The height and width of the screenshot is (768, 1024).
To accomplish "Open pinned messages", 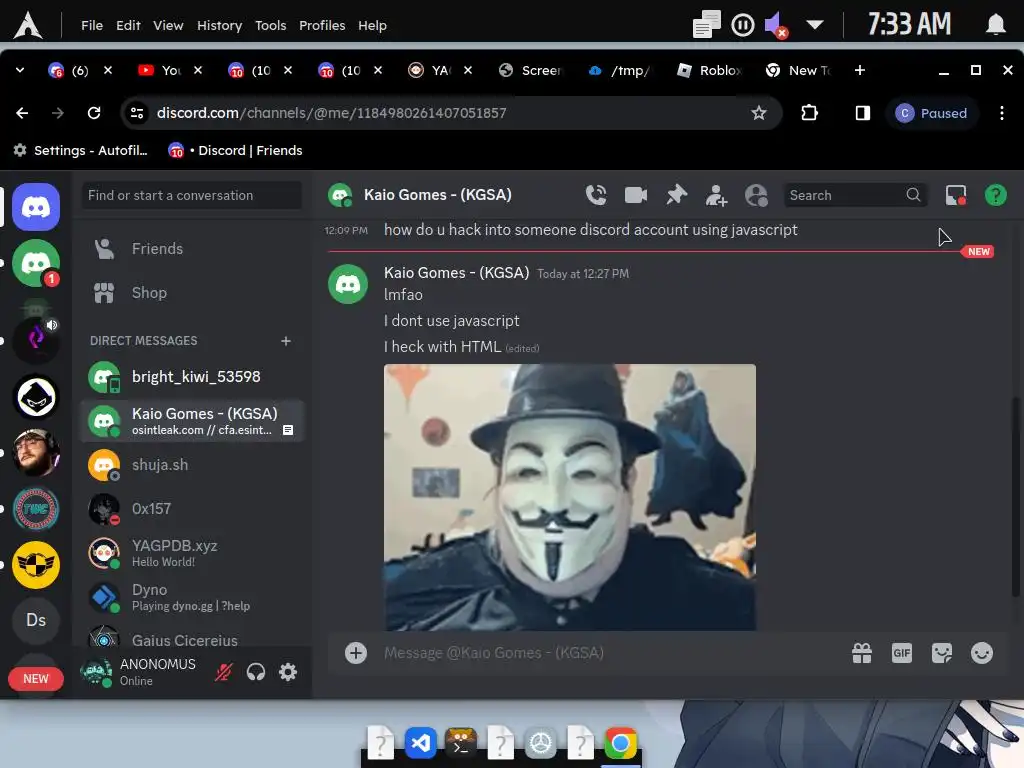I will click(x=677, y=195).
